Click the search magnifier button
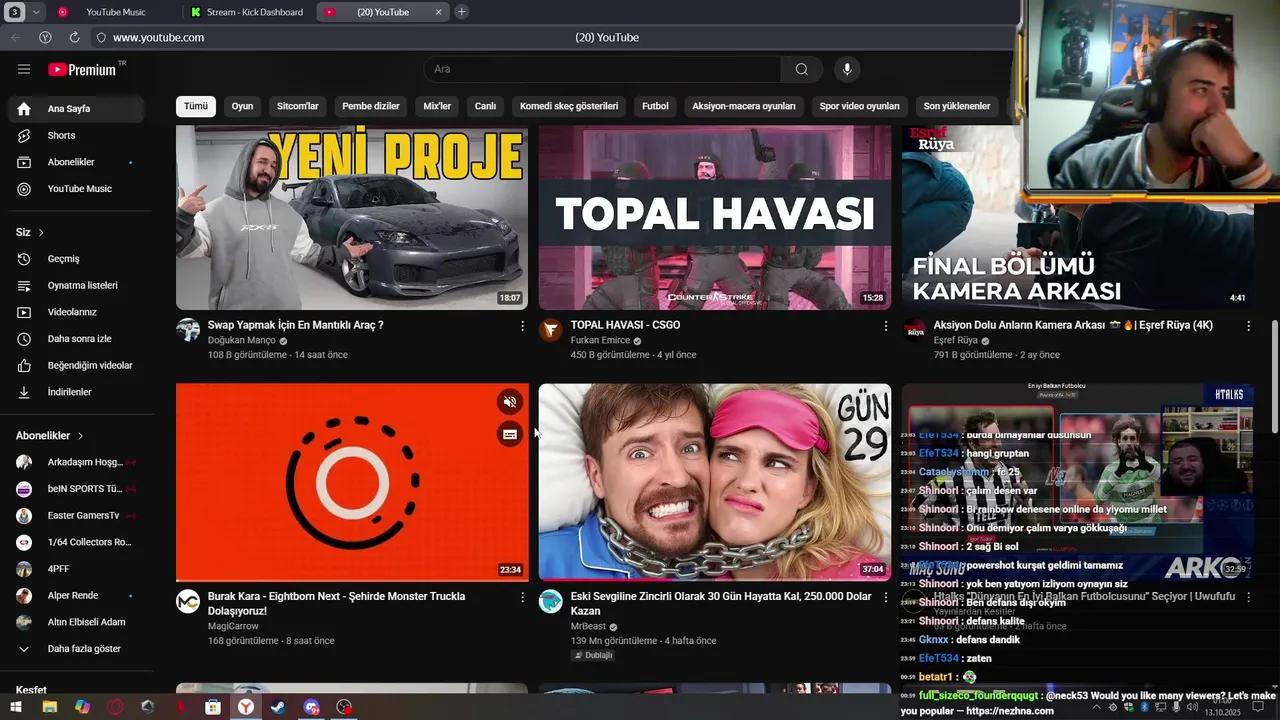The width and height of the screenshot is (1280, 720). (x=802, y=69)
